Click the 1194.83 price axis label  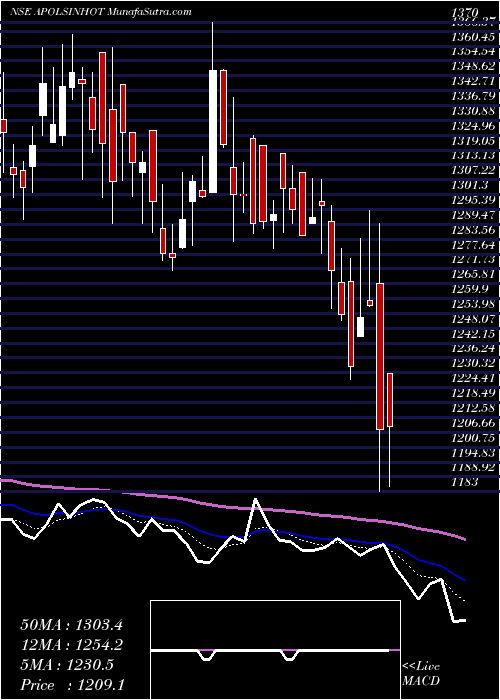point(474,453)
